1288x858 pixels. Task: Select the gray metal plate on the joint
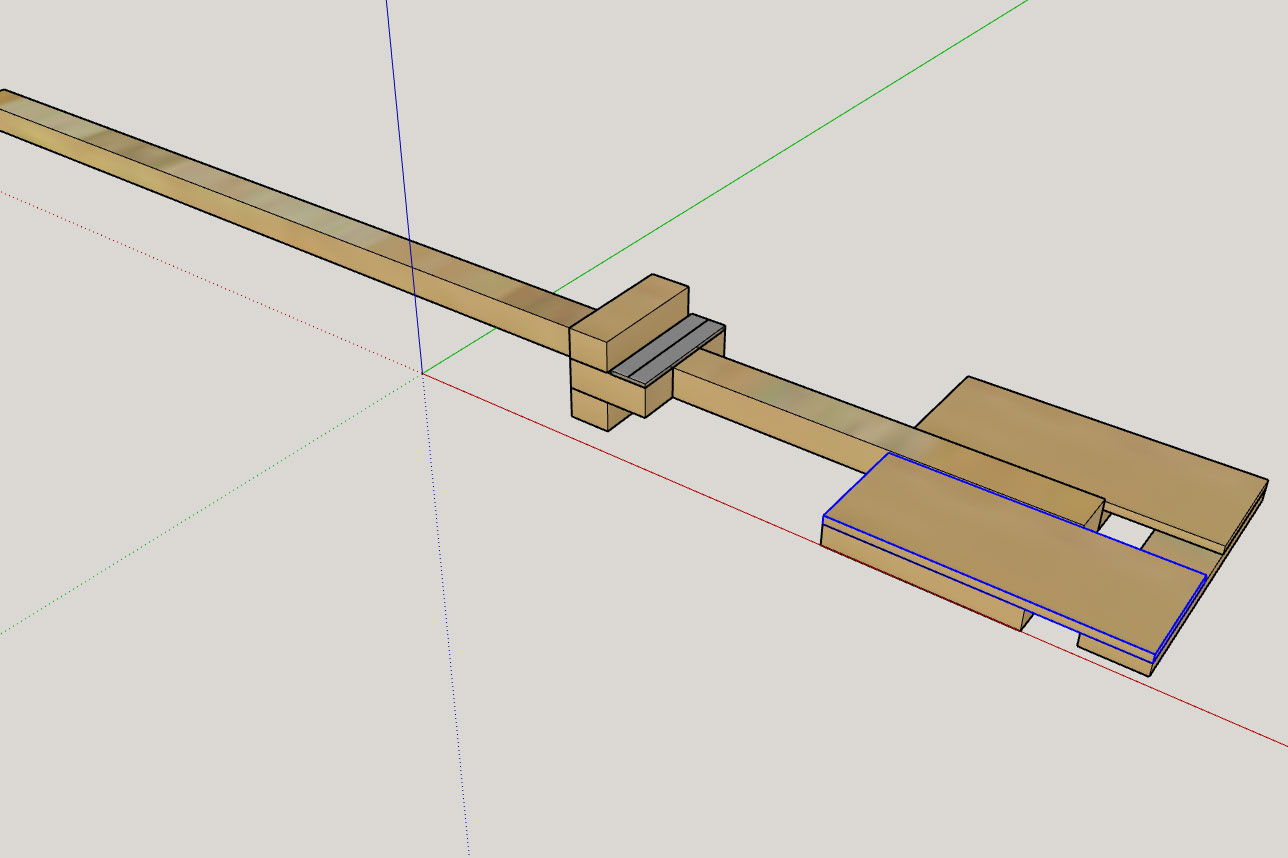668,350
